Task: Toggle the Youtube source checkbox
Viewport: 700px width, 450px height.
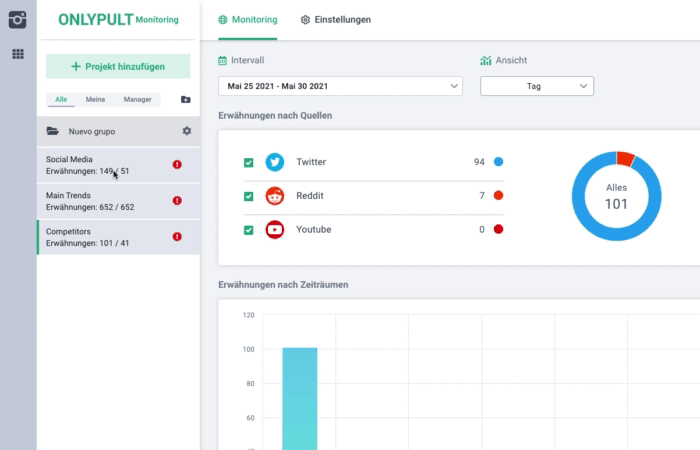Action: (x=248, y=230)
